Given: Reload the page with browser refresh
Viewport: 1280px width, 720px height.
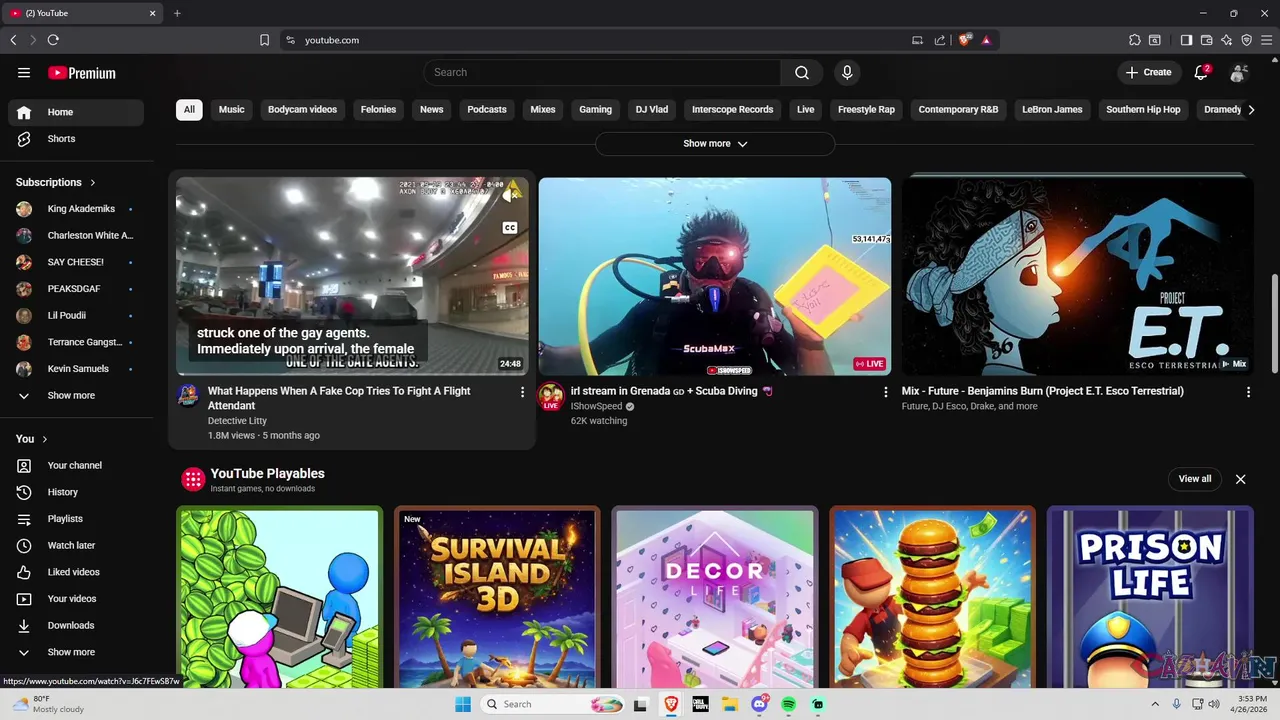Looking at the screenshot, I should click(x=53, y=40).
